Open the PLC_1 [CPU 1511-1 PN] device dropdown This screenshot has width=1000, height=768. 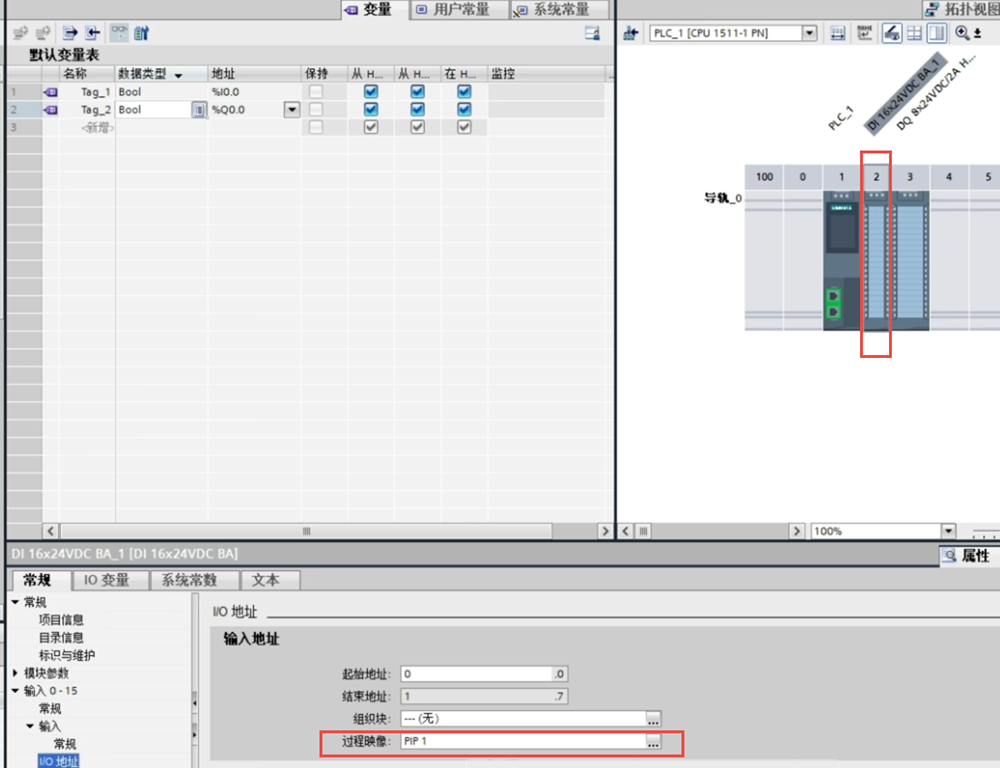point(809,33)
